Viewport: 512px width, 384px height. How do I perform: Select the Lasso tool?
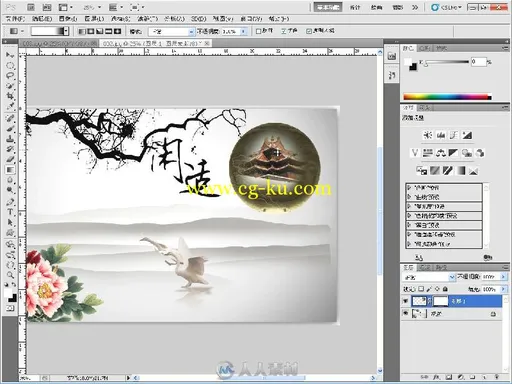coord(10,76)
